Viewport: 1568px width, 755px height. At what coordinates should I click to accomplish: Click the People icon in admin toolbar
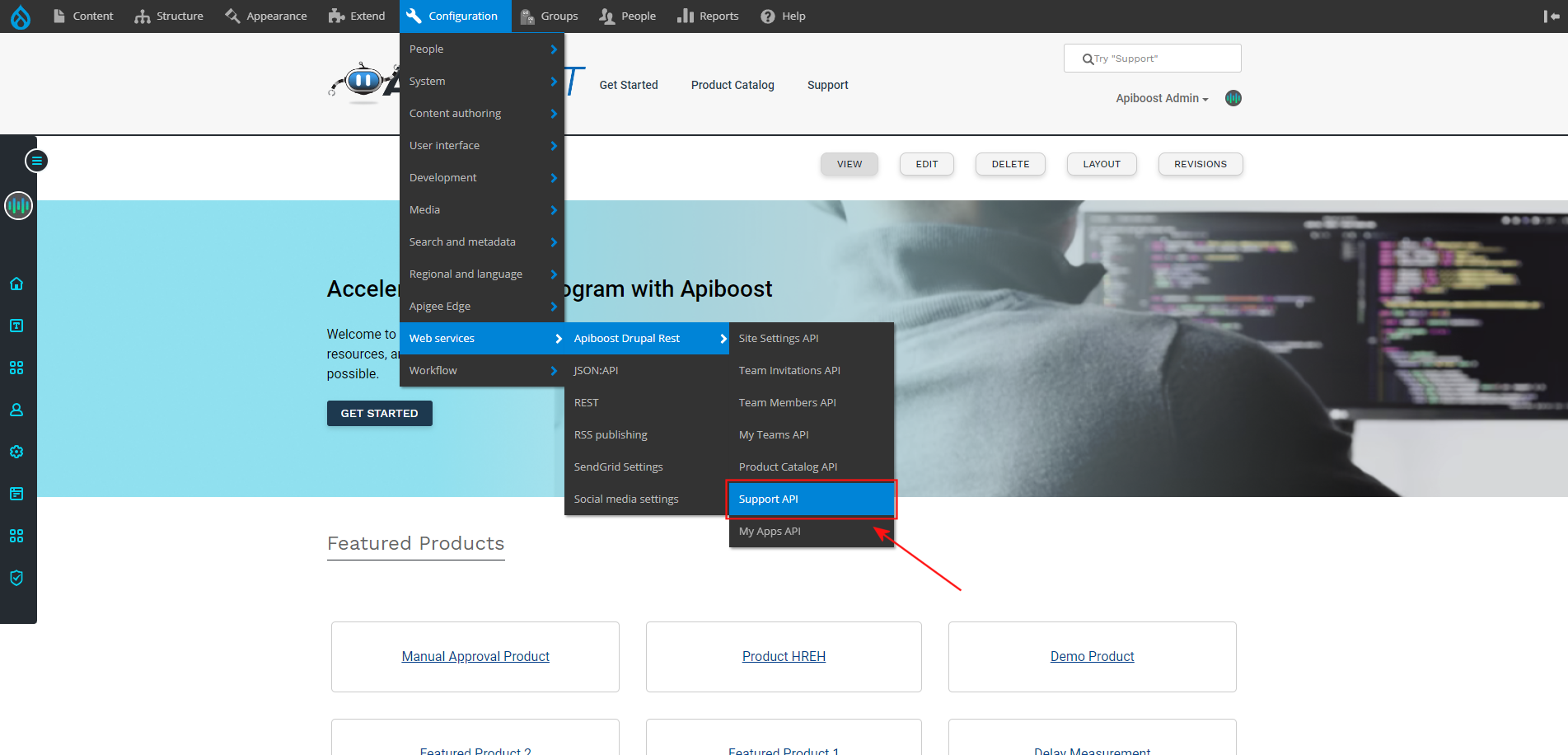point(607,16)
